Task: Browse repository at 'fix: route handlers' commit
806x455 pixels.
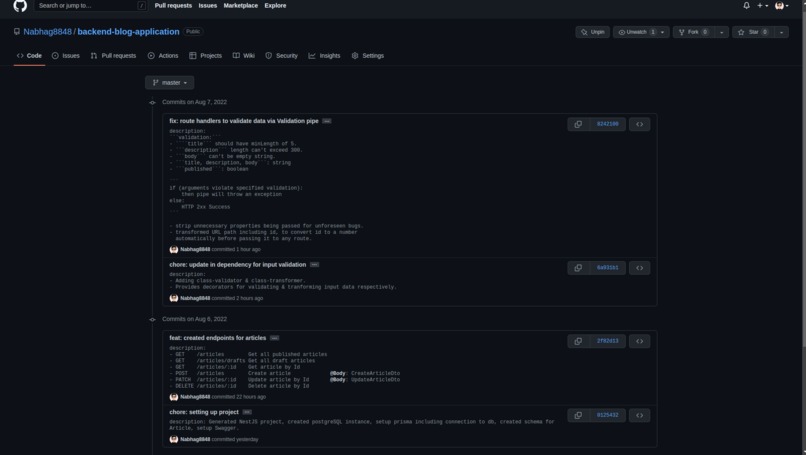Action: pyautogui.click(x=639, y=124)
